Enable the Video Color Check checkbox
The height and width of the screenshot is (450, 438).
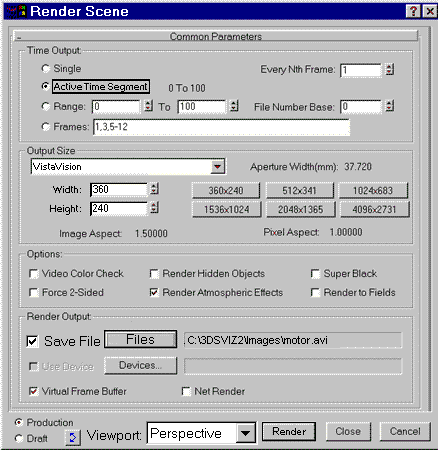(x=33, y=274)
